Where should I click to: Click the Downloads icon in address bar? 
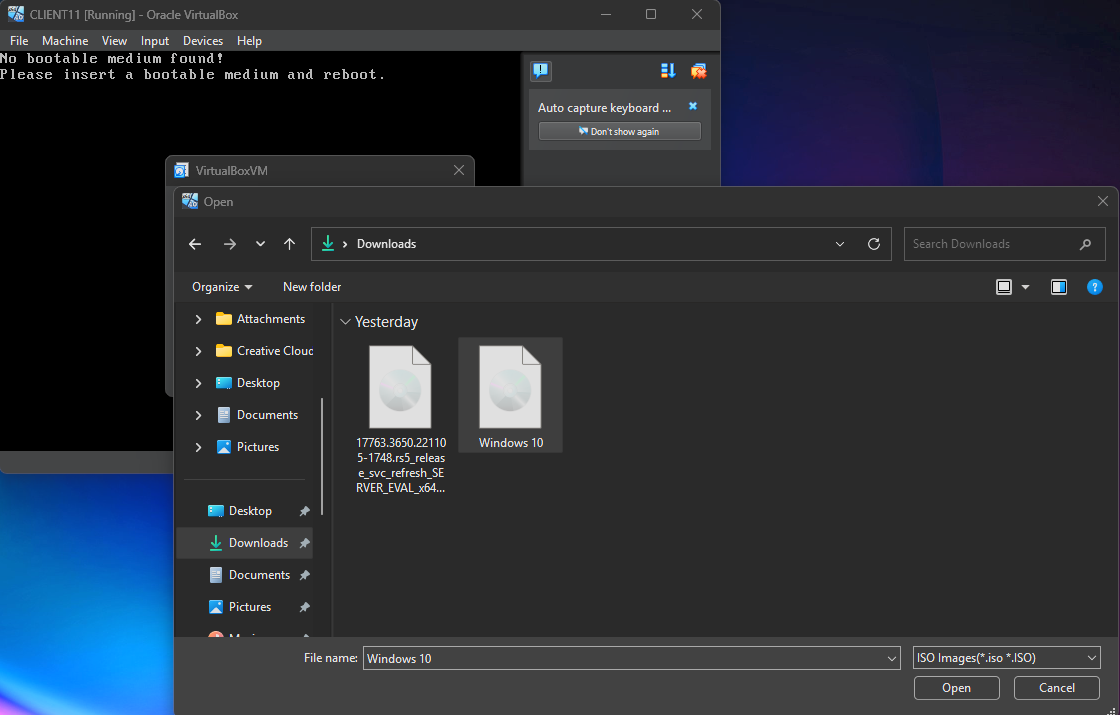point(328,244)
